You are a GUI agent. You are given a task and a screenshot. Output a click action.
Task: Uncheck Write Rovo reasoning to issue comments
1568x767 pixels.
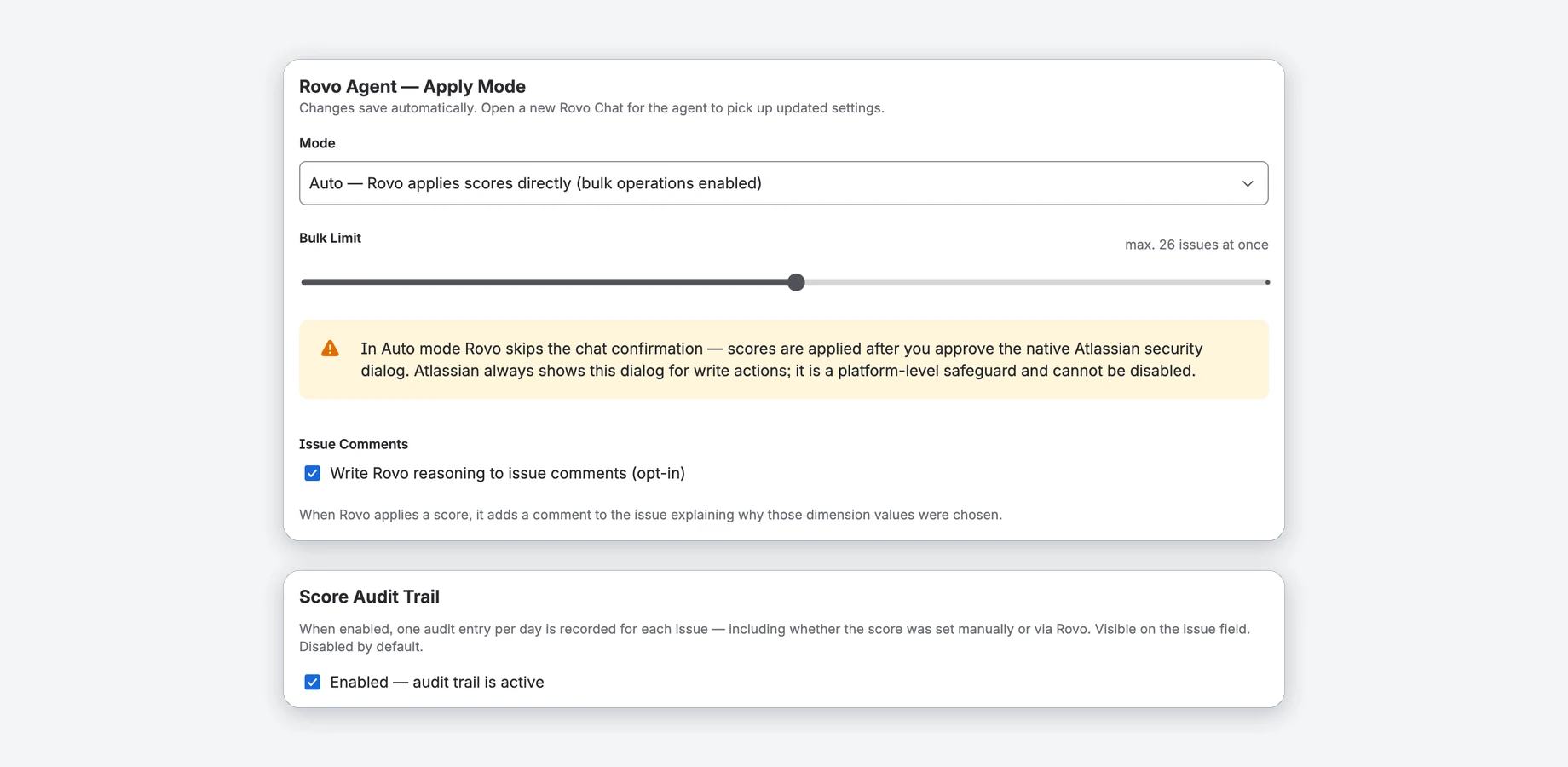tap(313, 473)
